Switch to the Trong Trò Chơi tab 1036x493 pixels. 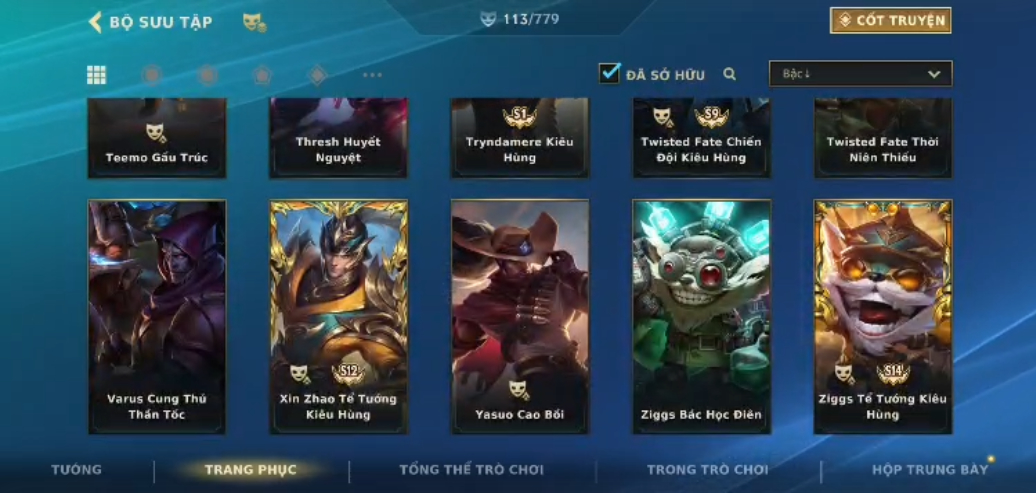pyautogui.click(x=708, y=470)
